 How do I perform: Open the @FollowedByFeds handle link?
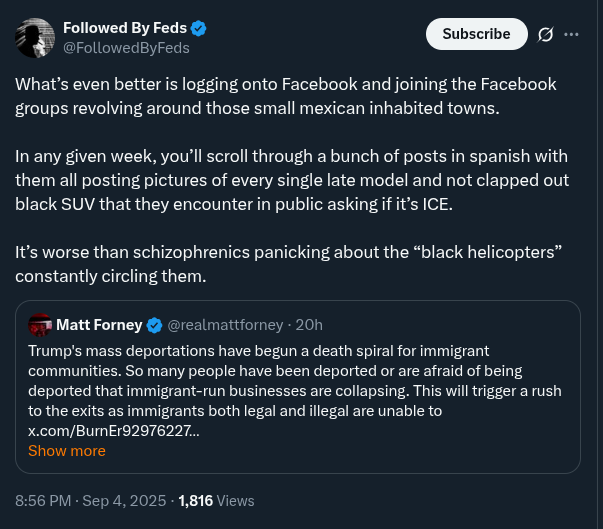[126, 47]
